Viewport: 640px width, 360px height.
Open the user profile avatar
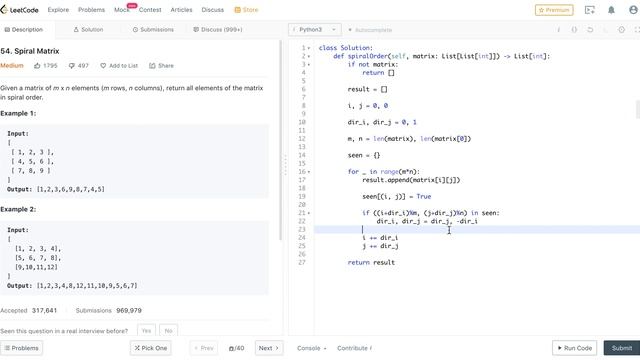[x=633, y=10]
